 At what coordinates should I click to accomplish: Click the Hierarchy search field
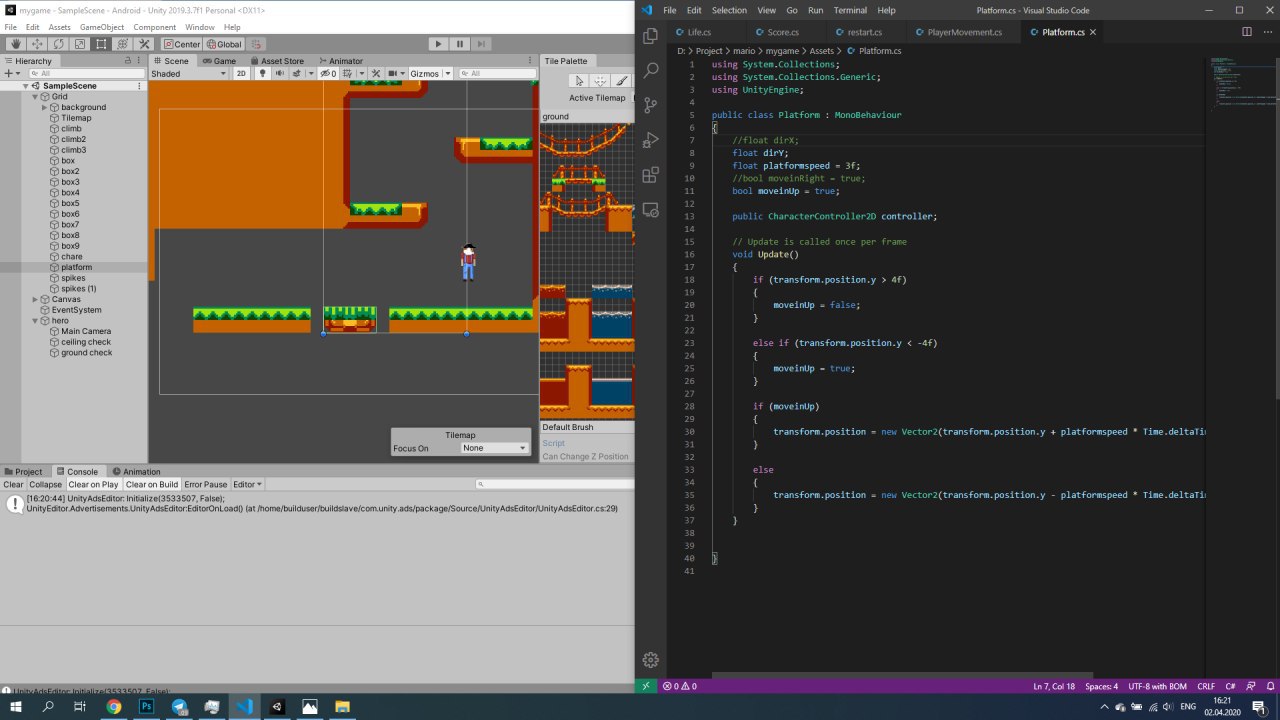tap(86, 73)
